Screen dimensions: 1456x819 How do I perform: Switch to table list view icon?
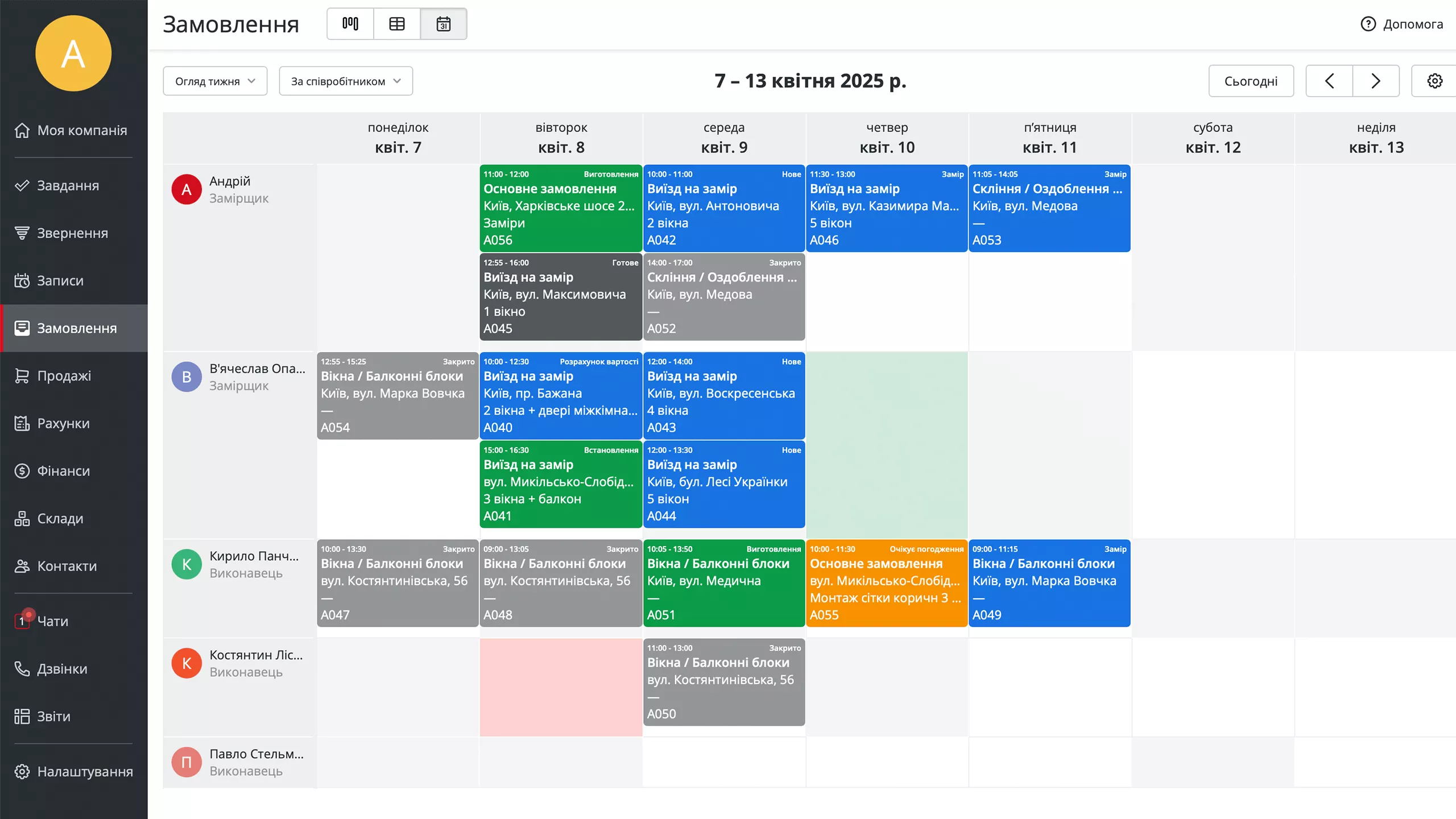397,24
